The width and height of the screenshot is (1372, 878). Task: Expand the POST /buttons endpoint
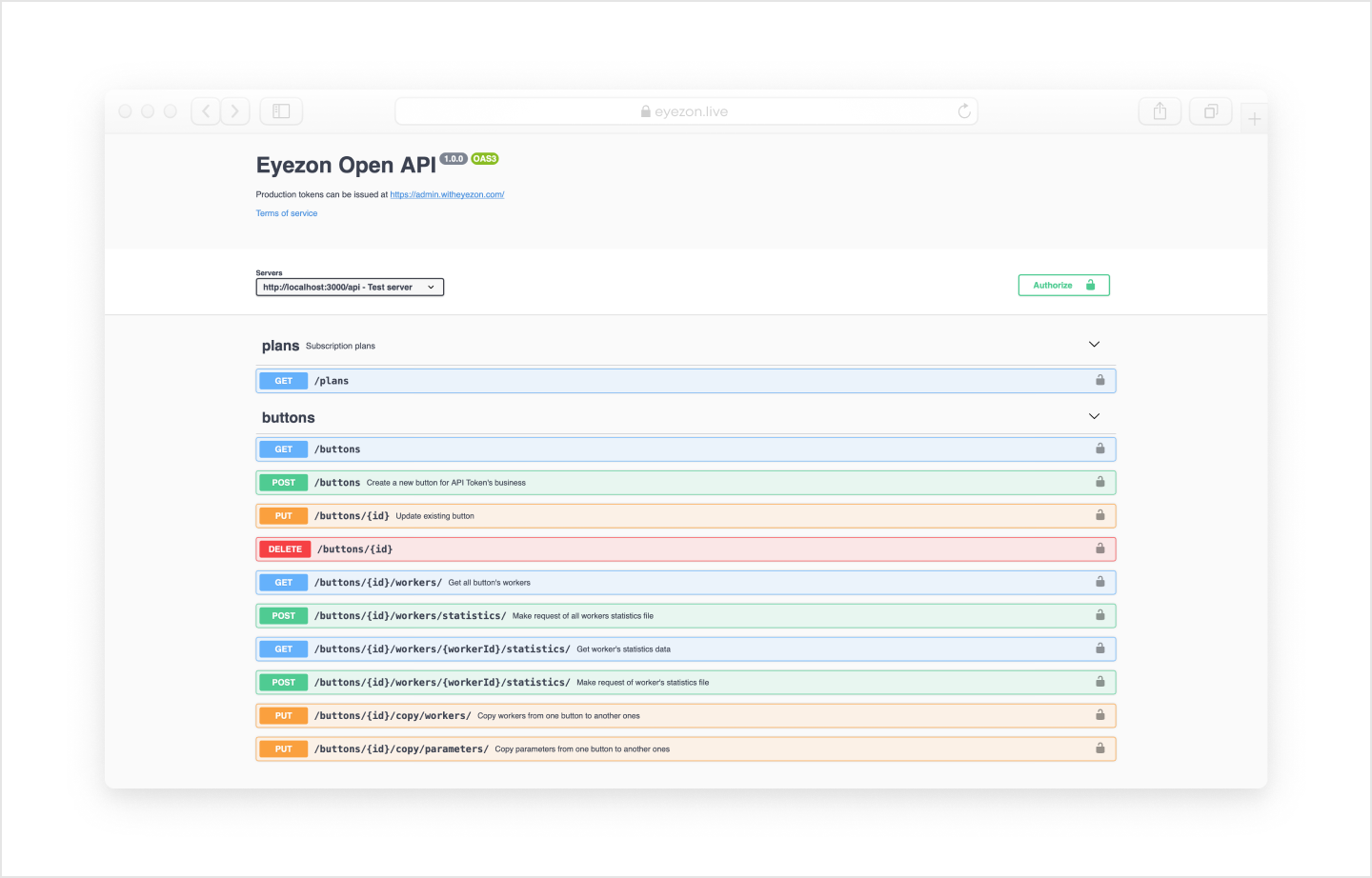667,483
